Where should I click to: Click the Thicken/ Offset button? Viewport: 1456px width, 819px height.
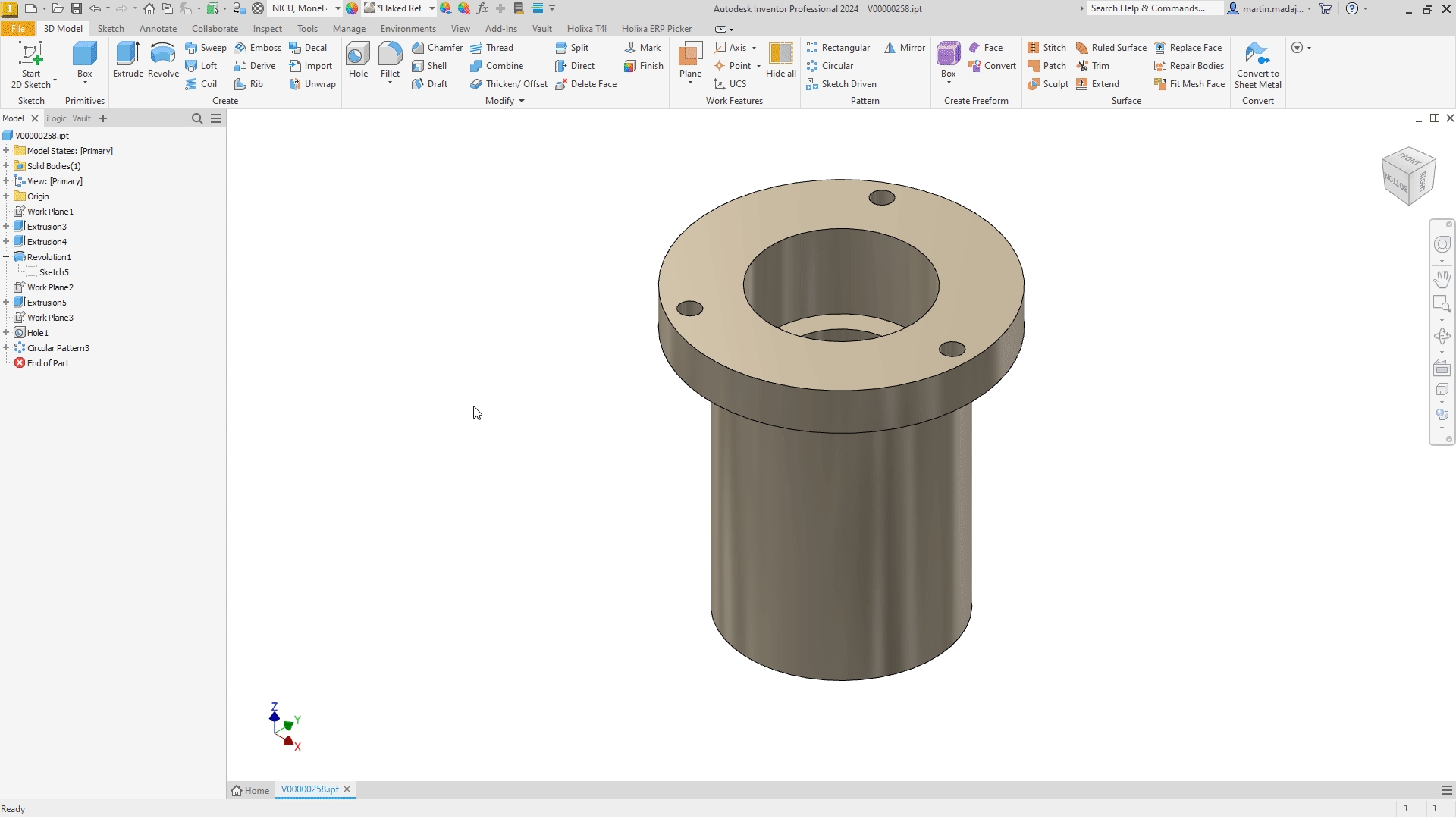pos(509,84)
